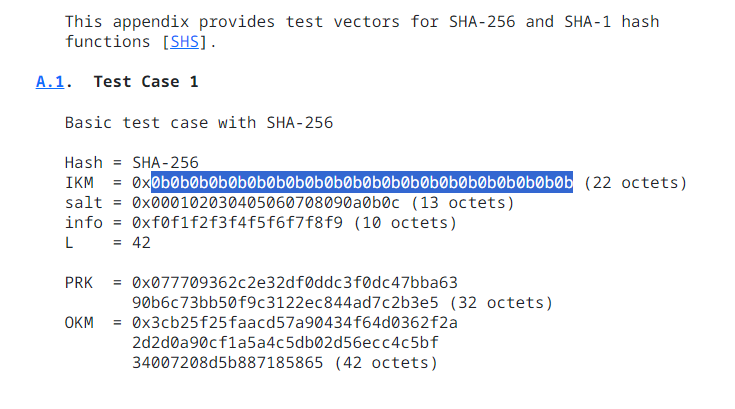
Task: Click the "(22 octets)" annotation
Action: [x=635, y=182]
